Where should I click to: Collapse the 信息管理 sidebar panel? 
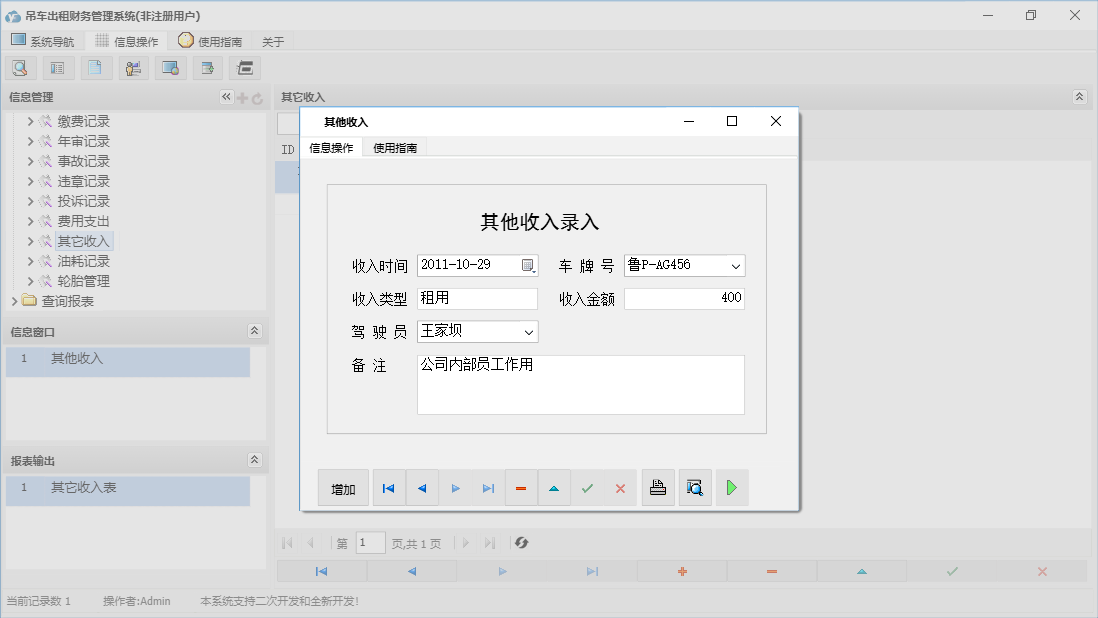[226, 96]
